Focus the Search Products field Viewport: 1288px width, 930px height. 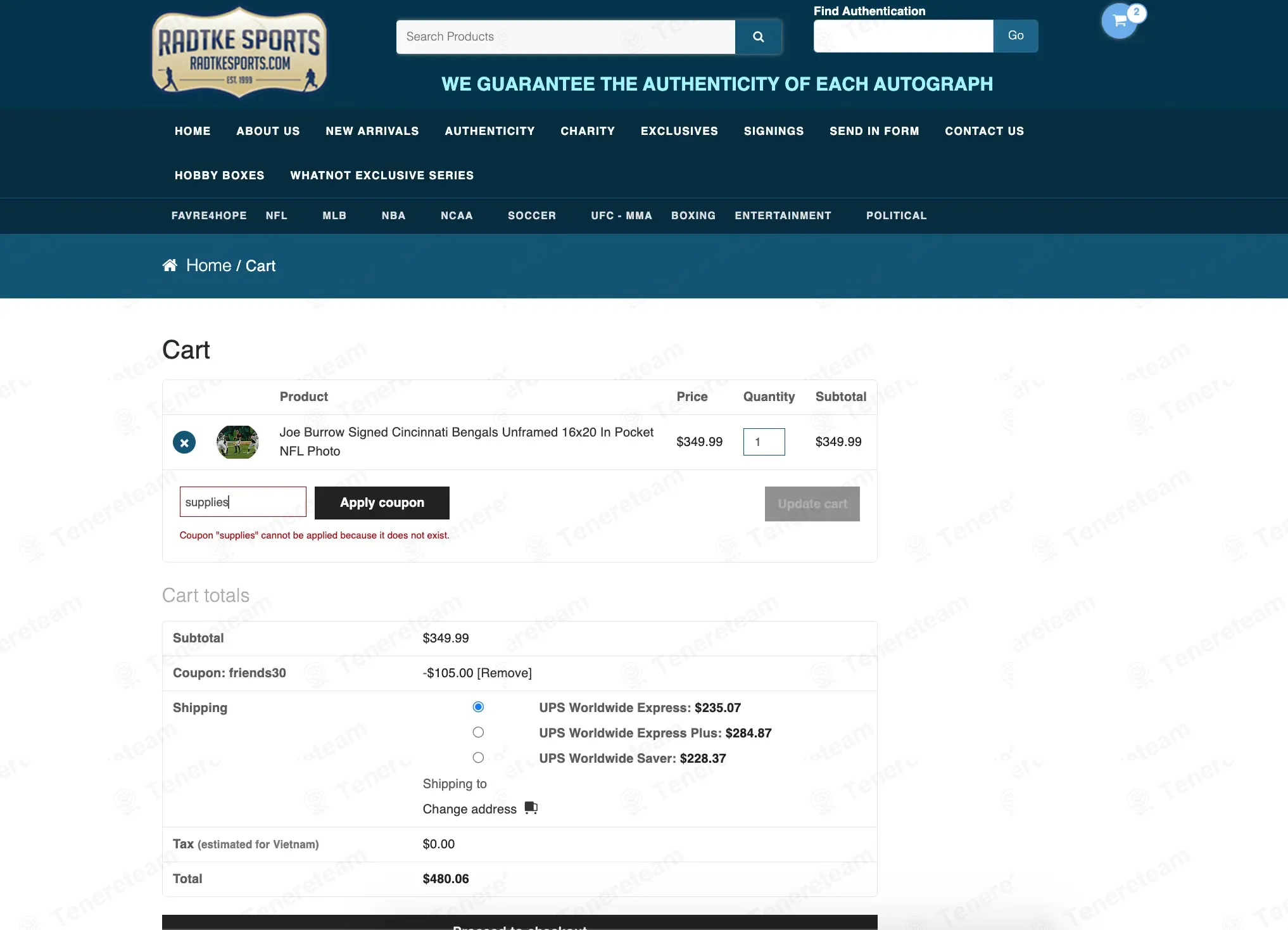(565, 37)
